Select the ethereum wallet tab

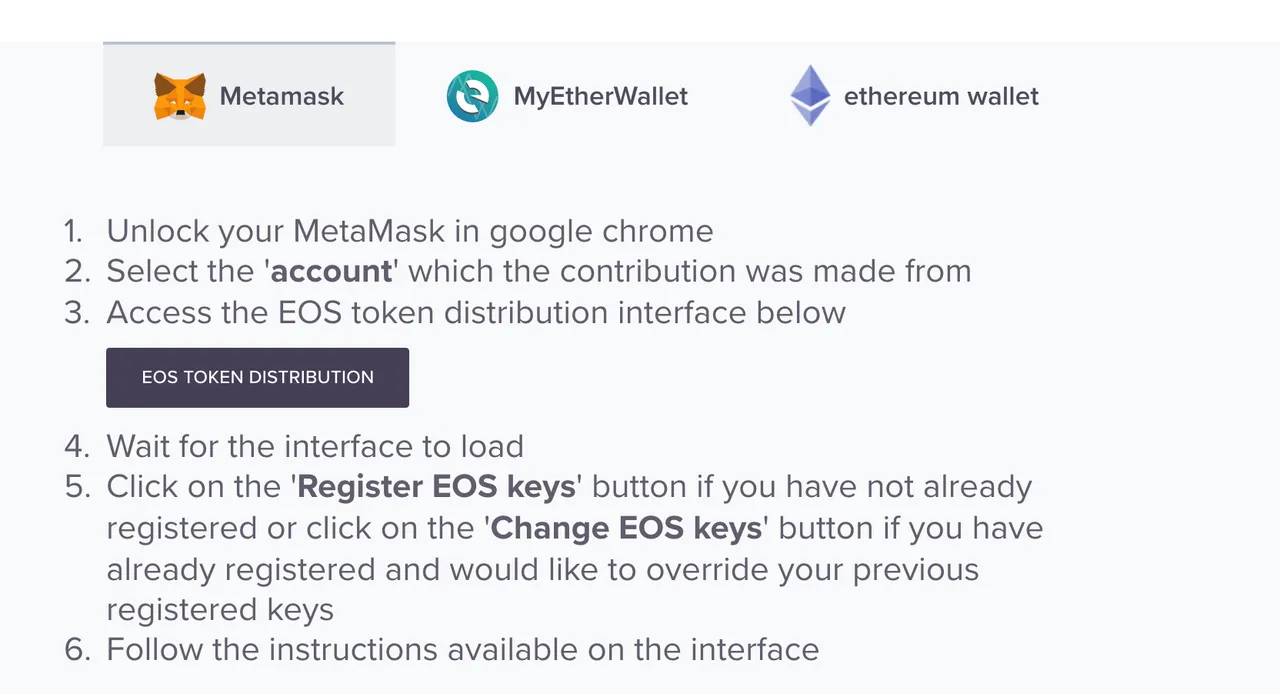click(x=915, y=96)
